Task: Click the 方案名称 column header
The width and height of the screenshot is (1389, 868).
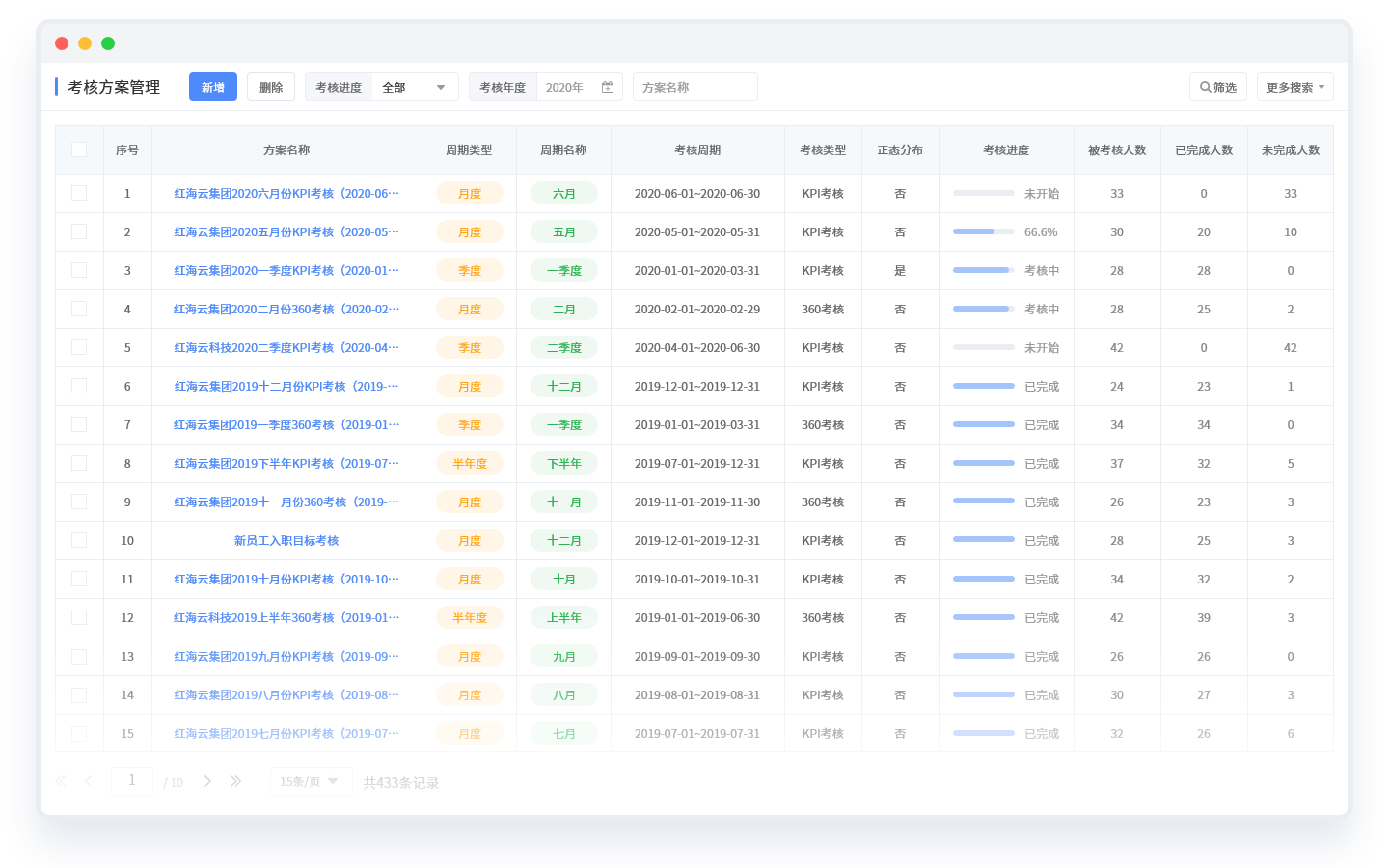Action: 286,149
